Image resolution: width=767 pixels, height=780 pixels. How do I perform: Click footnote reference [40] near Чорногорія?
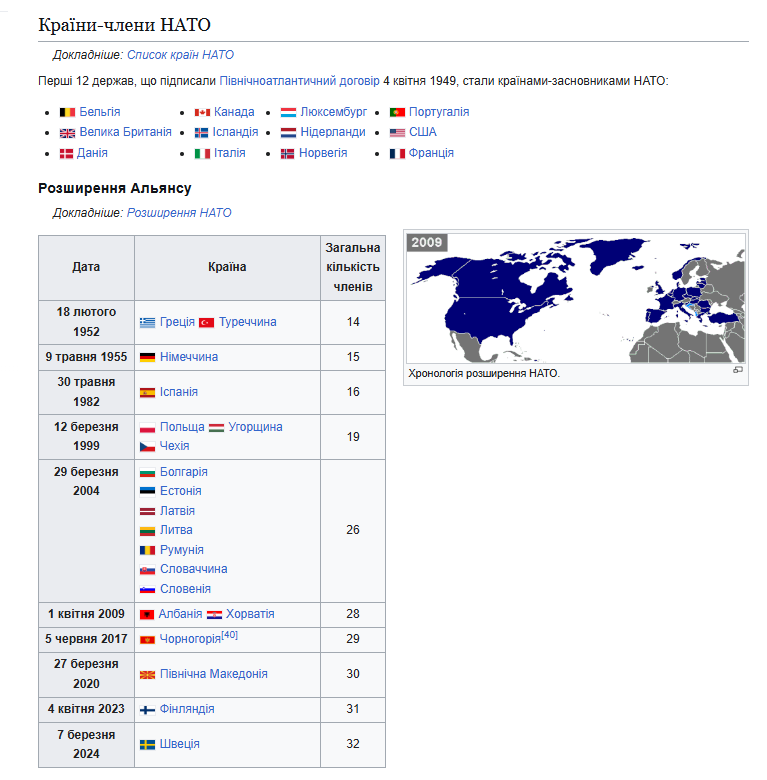[x=229, y=635]
